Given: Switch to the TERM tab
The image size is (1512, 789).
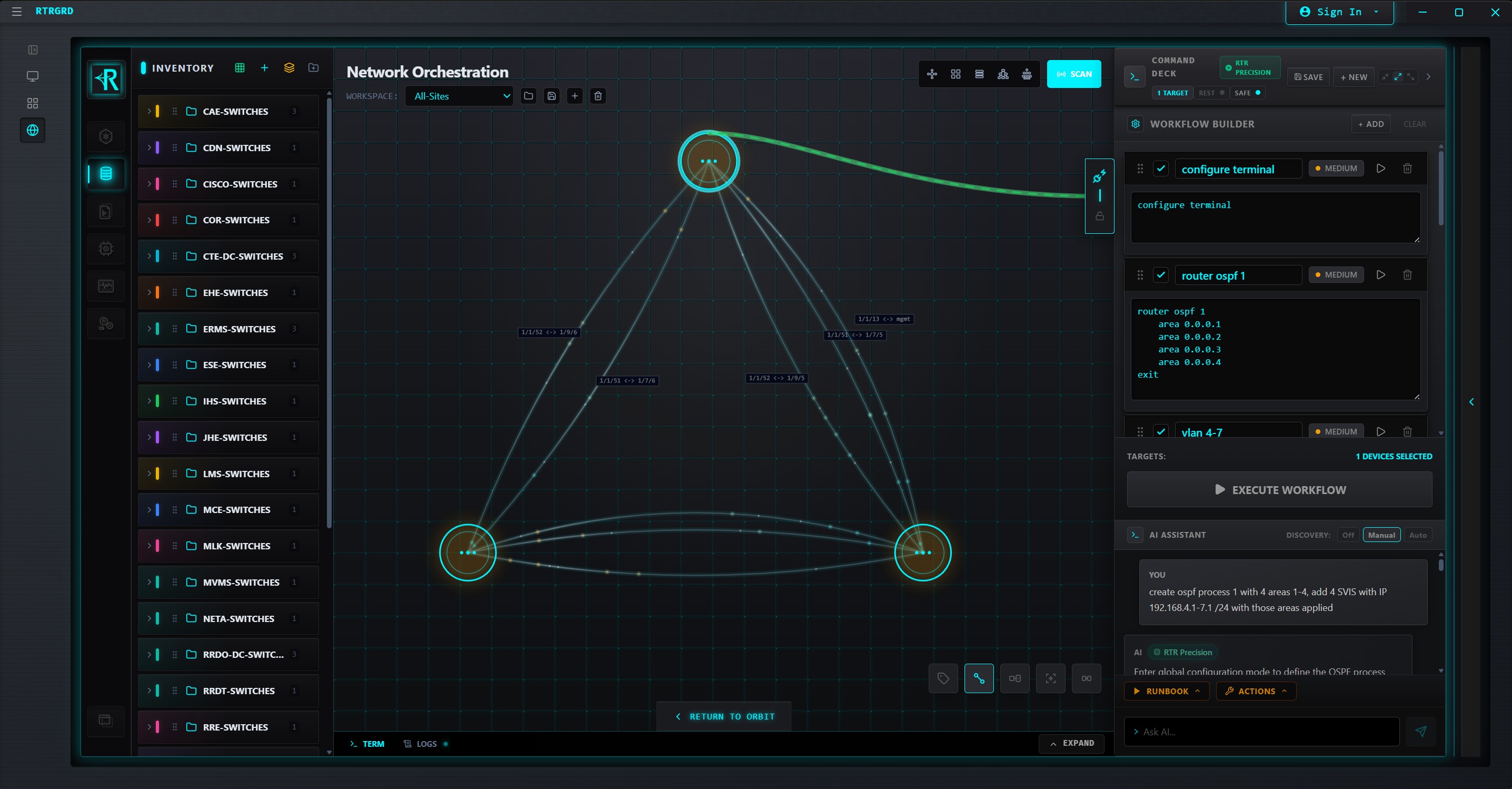Looking at the screenshot, I should [367, 744].
